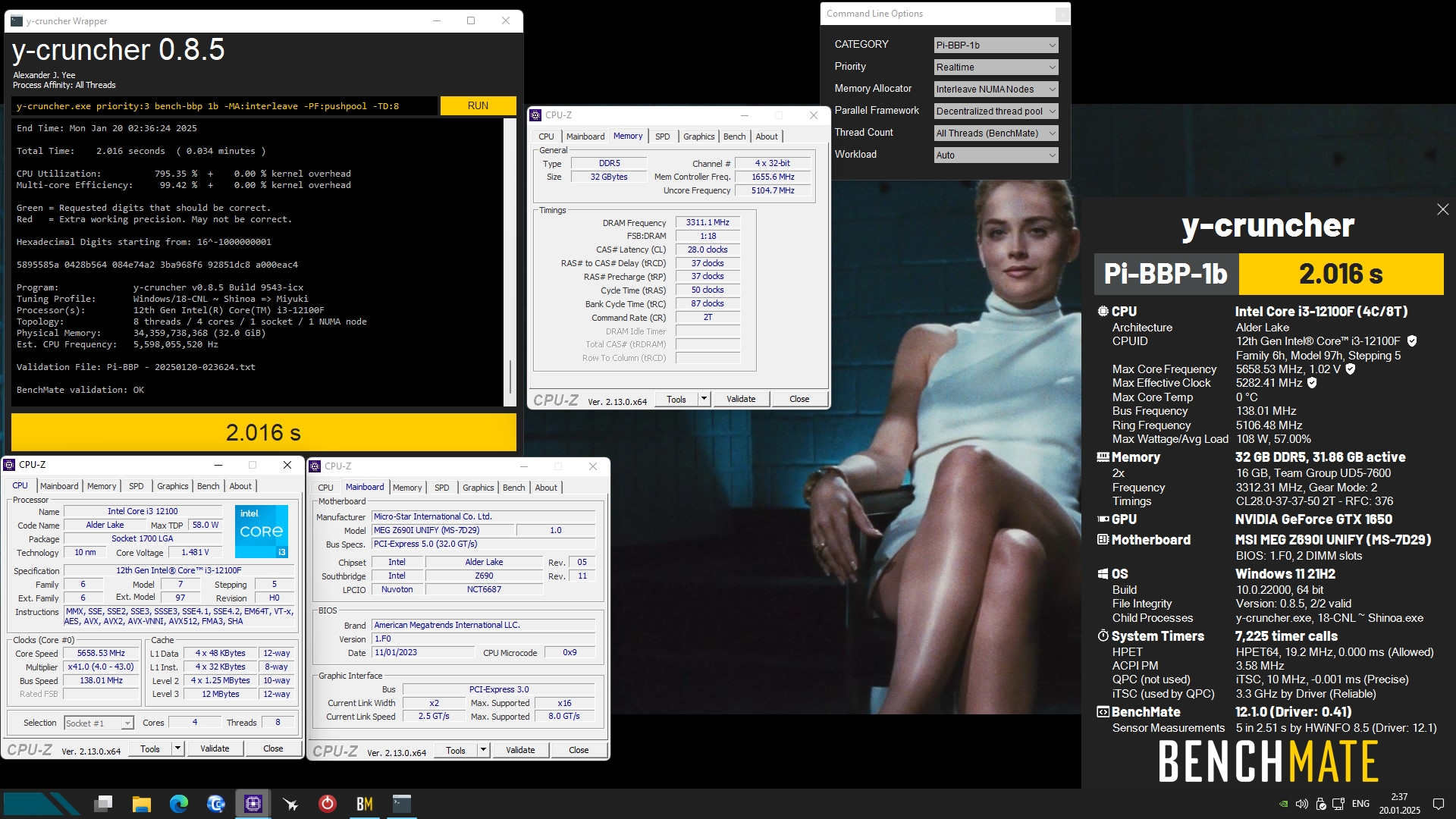
Task: Click the white airplane taskbar icon
Action: [290, 803]
